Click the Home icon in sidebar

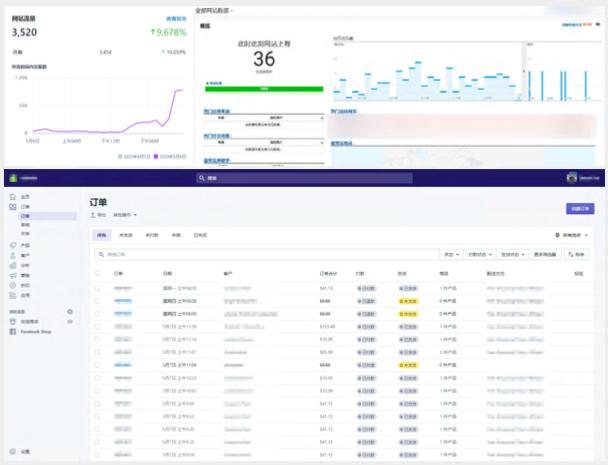pos(13,197)
